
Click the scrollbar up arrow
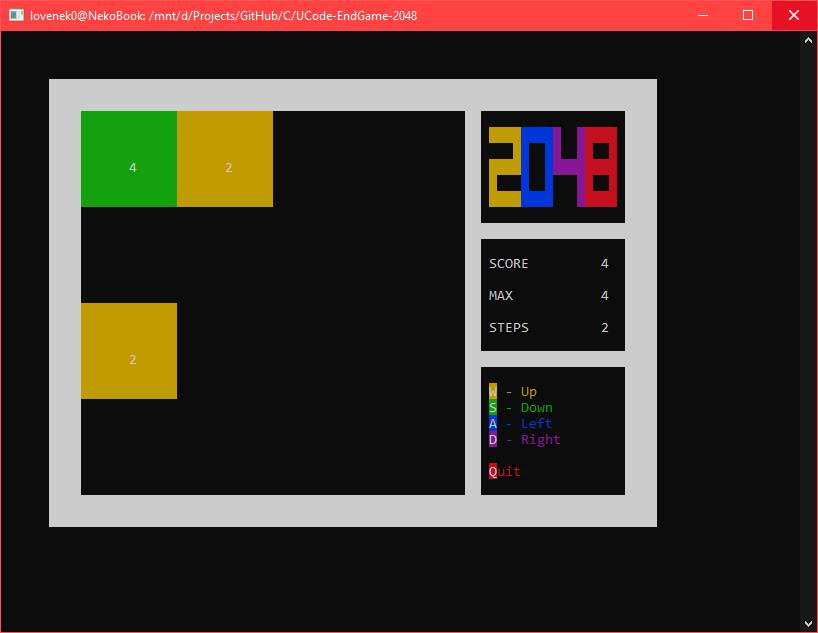pyautogui.click(x=808, y=40)
